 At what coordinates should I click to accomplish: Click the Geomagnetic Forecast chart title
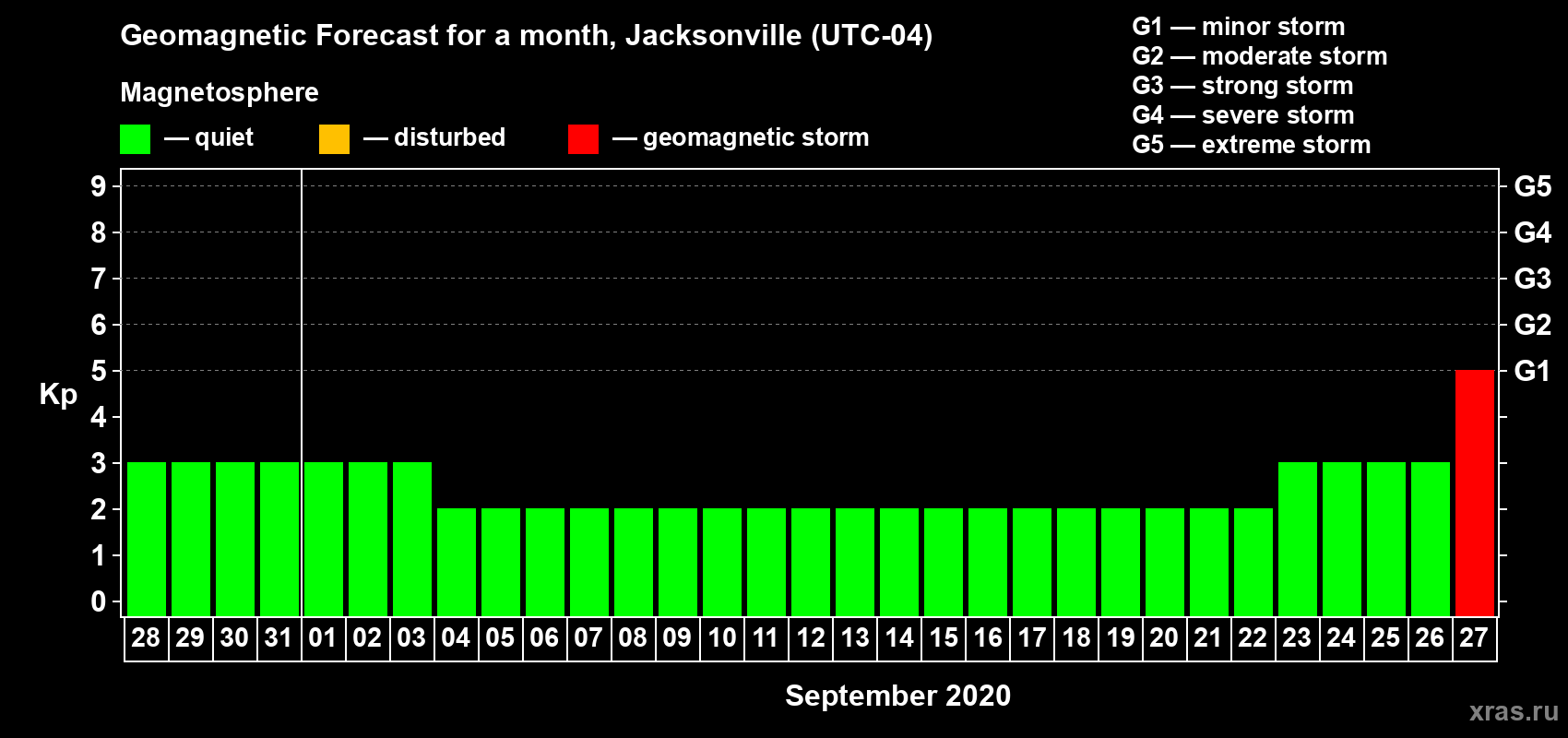527,36
